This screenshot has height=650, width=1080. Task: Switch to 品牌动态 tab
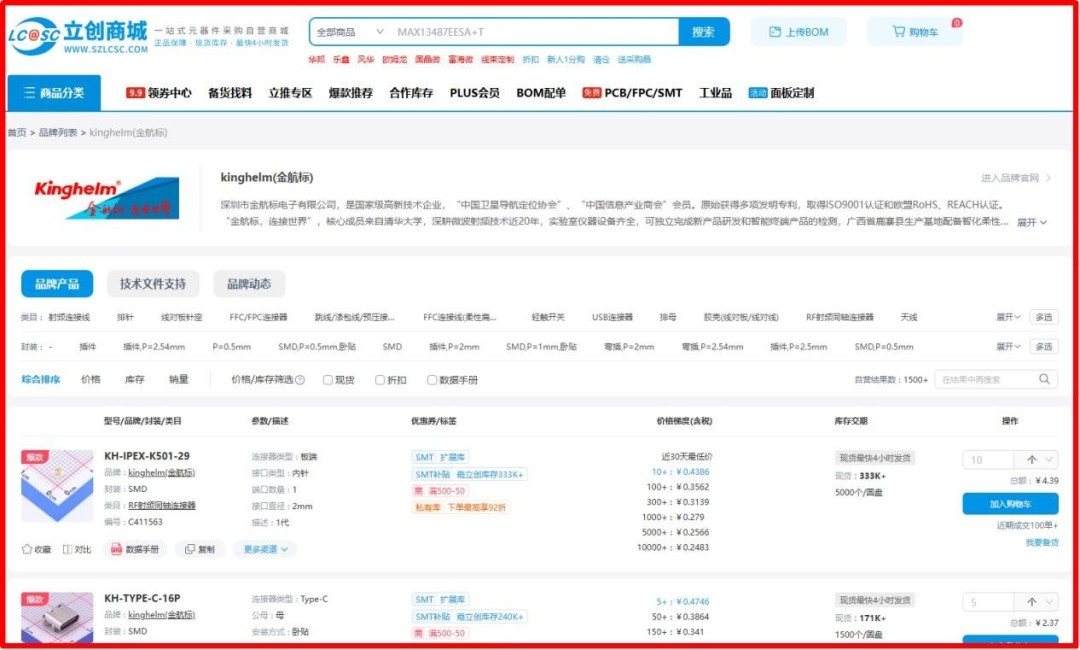(249, 284)
